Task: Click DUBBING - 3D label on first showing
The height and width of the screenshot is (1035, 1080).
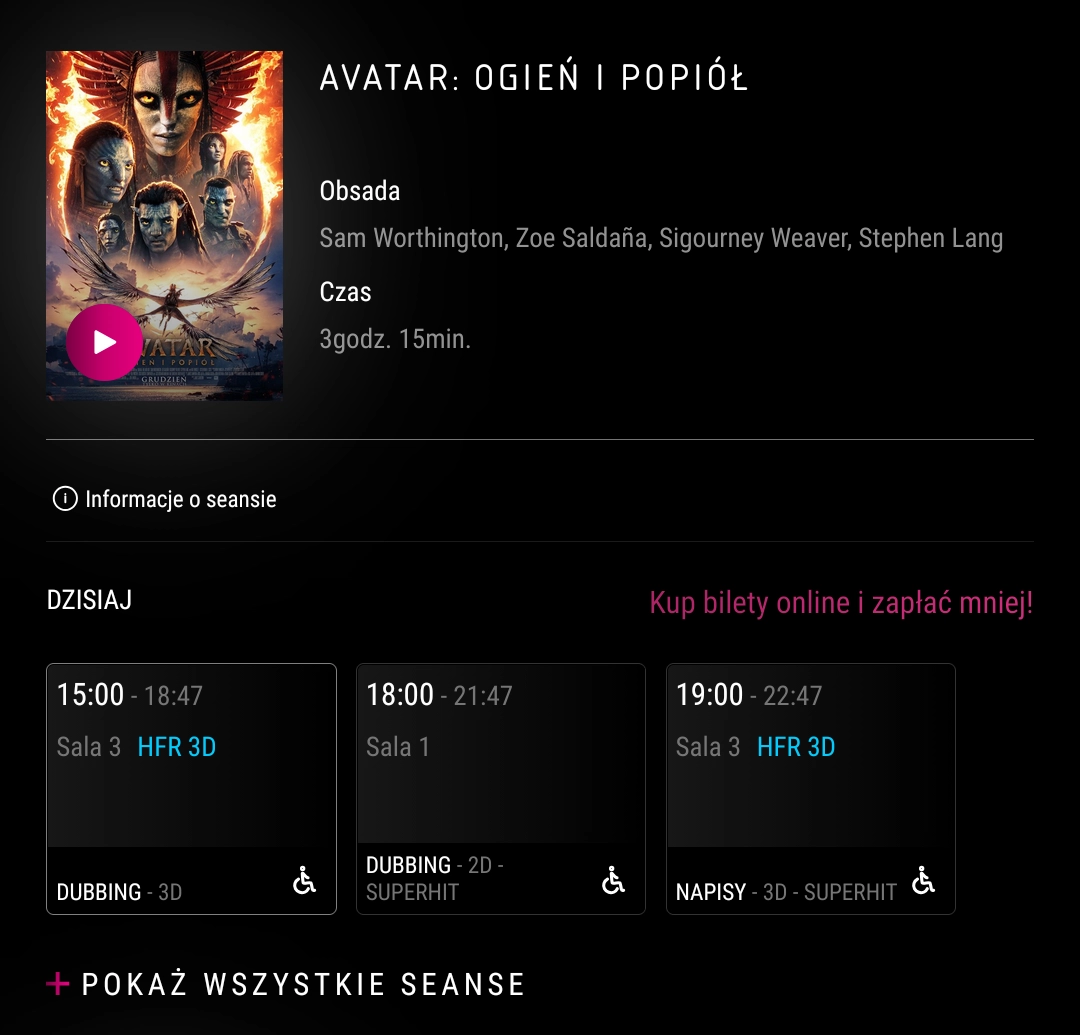Action: (x=119, y=892)
